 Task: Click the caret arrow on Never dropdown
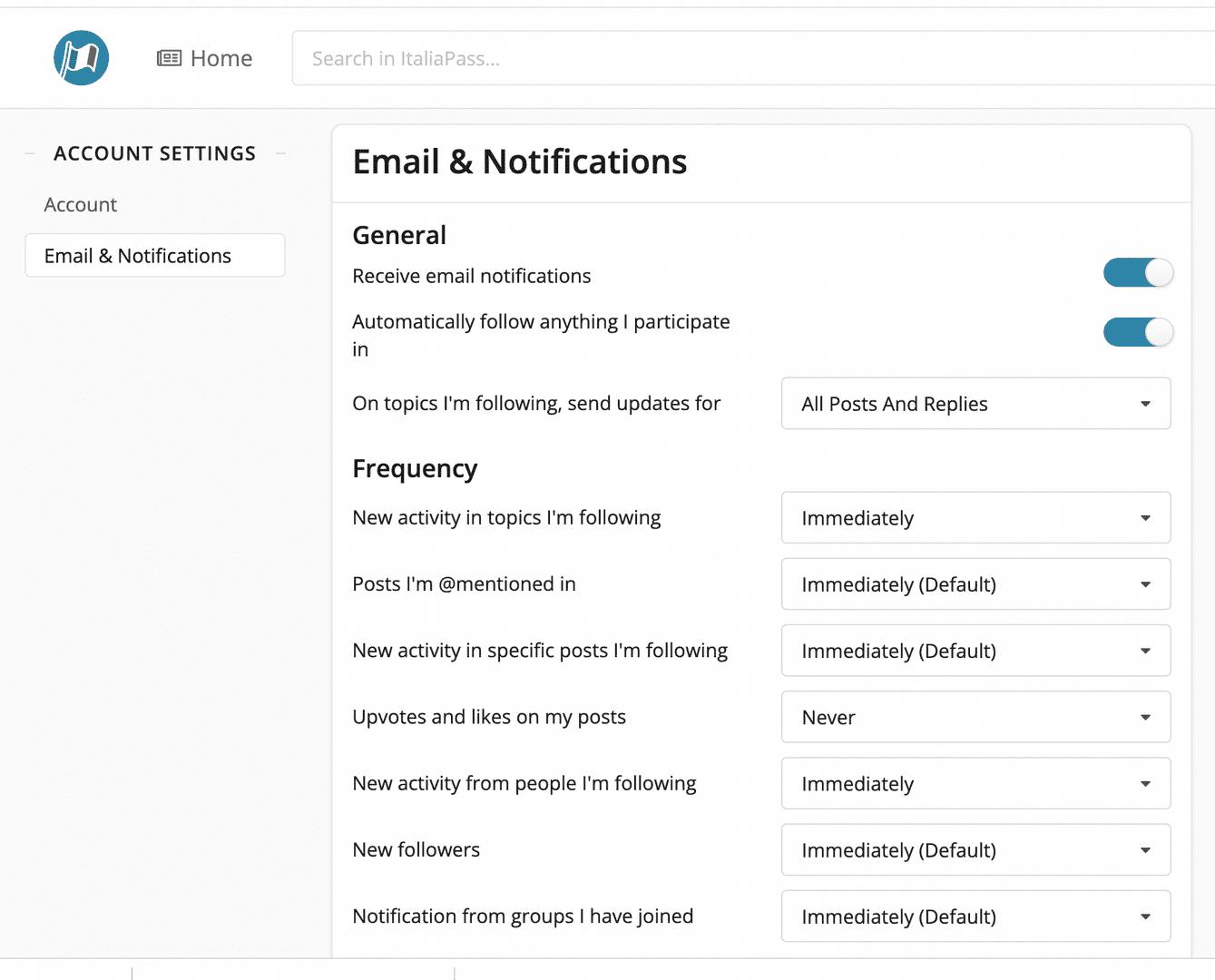(x=1145, y=718)
